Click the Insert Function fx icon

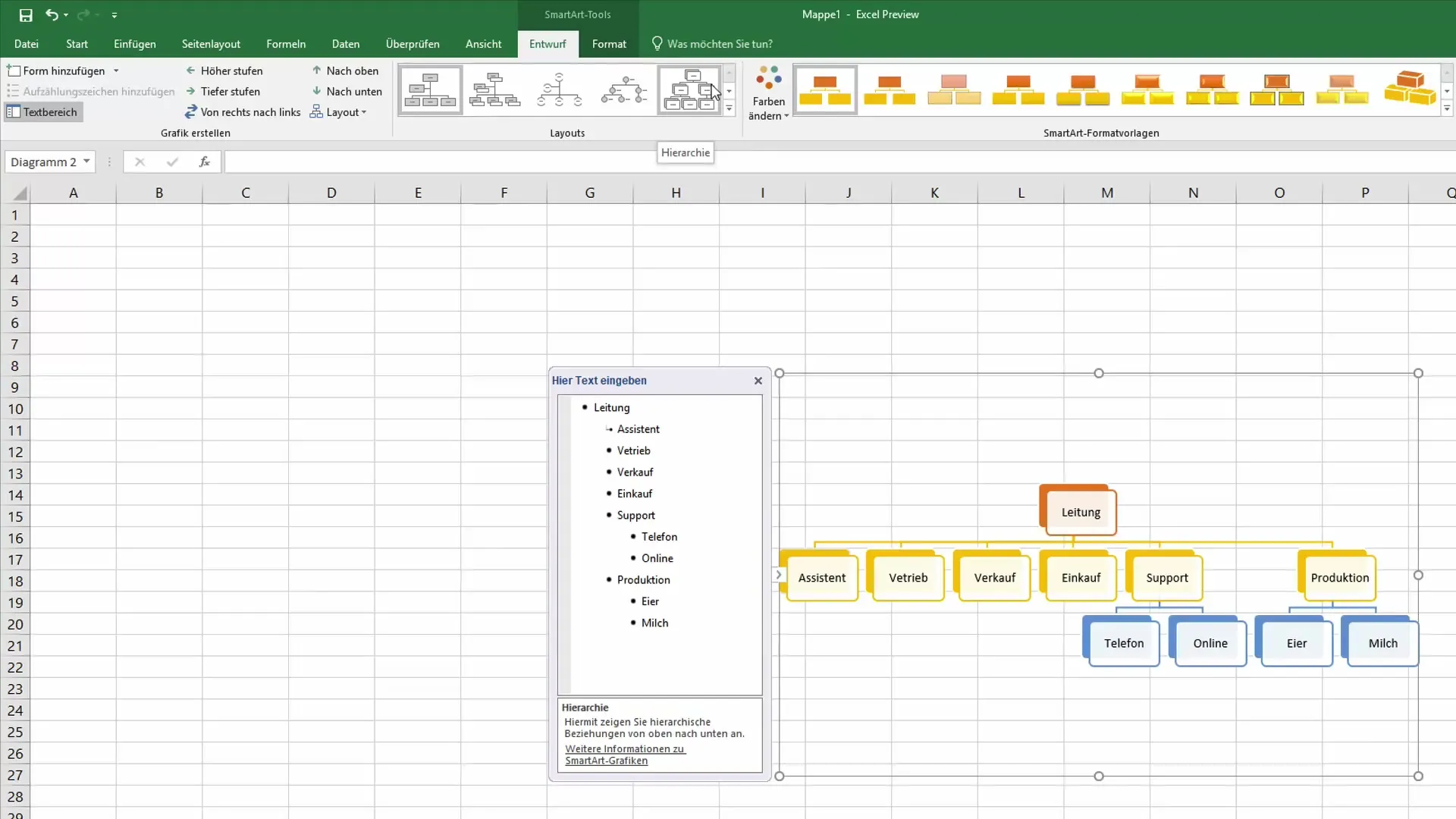coord(204,162)
